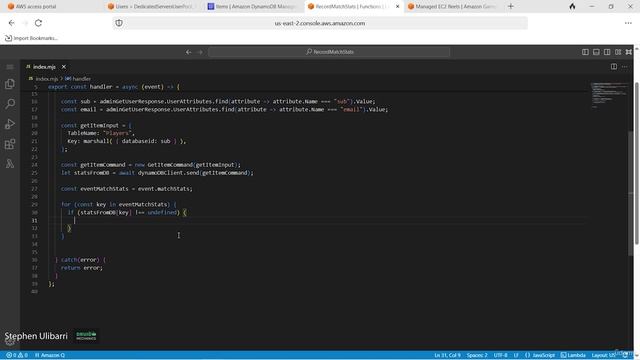The image size is (640, 360).
Task: Click 'catch(error)' on line 36
Action: tap(80, 260)
